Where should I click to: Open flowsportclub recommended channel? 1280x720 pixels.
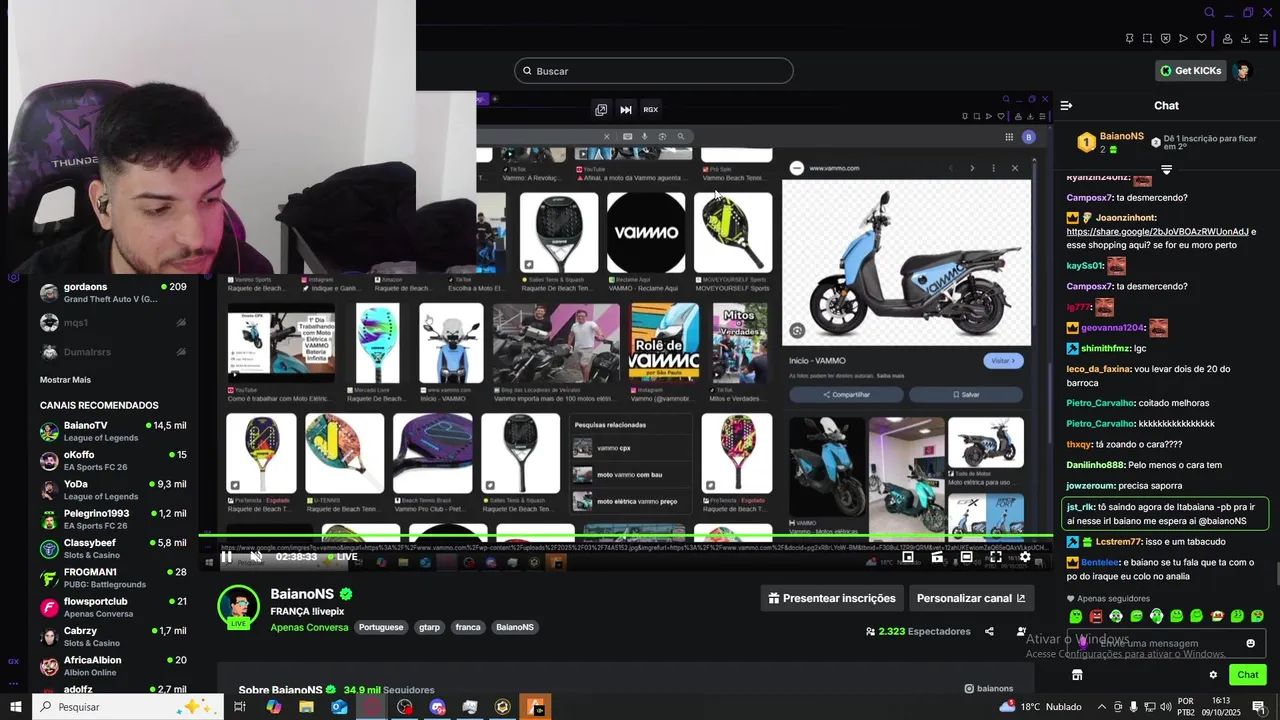[x=113, y=607]
